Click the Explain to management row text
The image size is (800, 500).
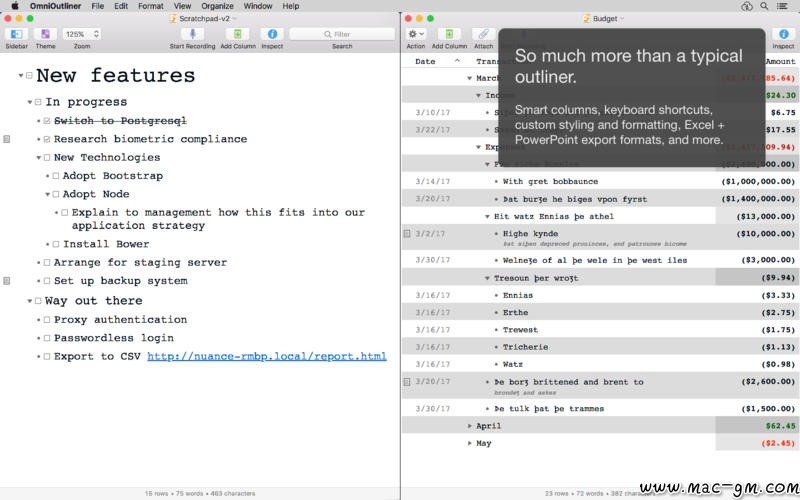(x=218, y=219)
